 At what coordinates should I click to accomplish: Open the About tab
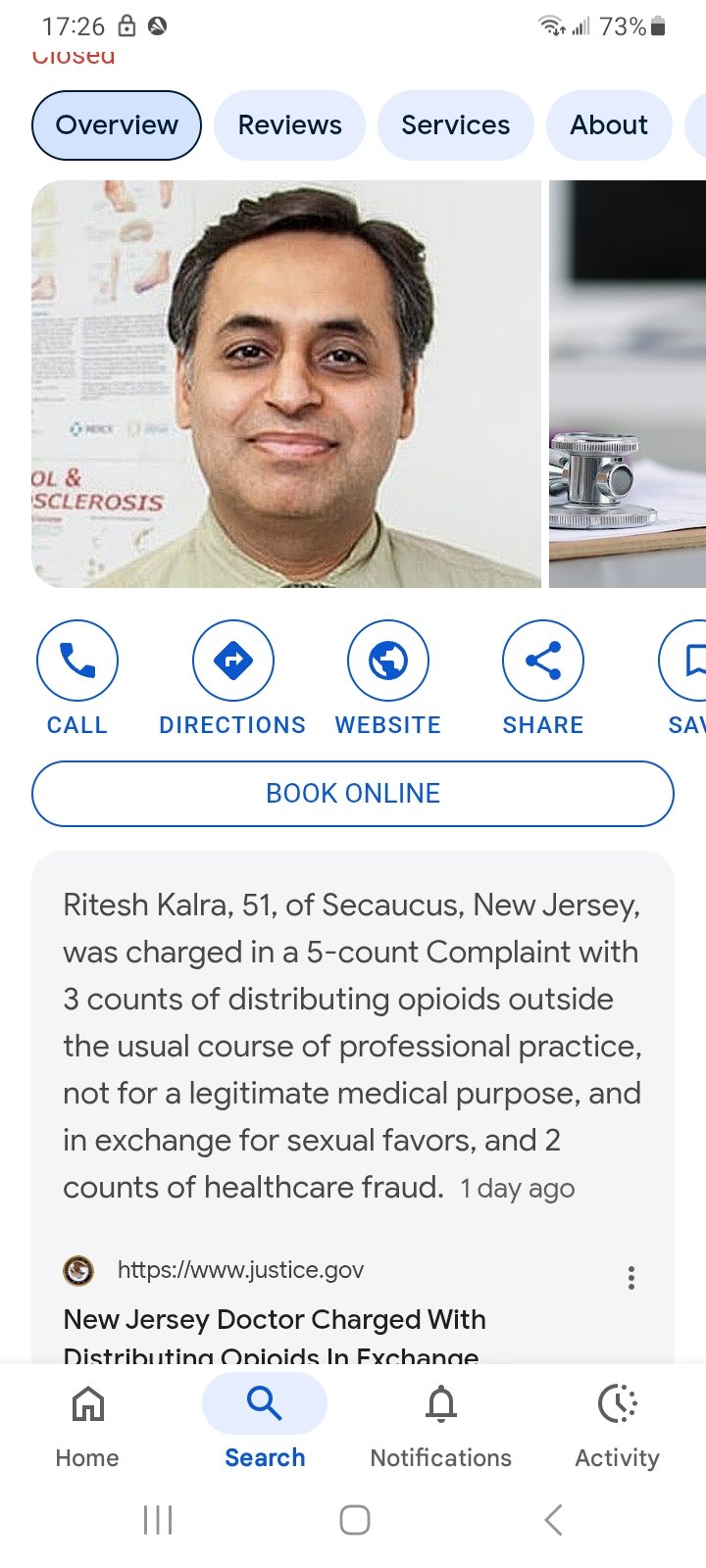click(609, 125)
